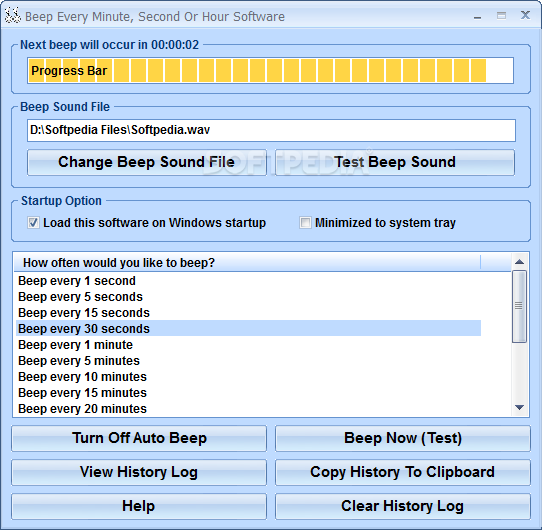Viewport: 542px width, 530px height.
Task: Select 'Beep every 15 minutes'
Action: [248, 392]
